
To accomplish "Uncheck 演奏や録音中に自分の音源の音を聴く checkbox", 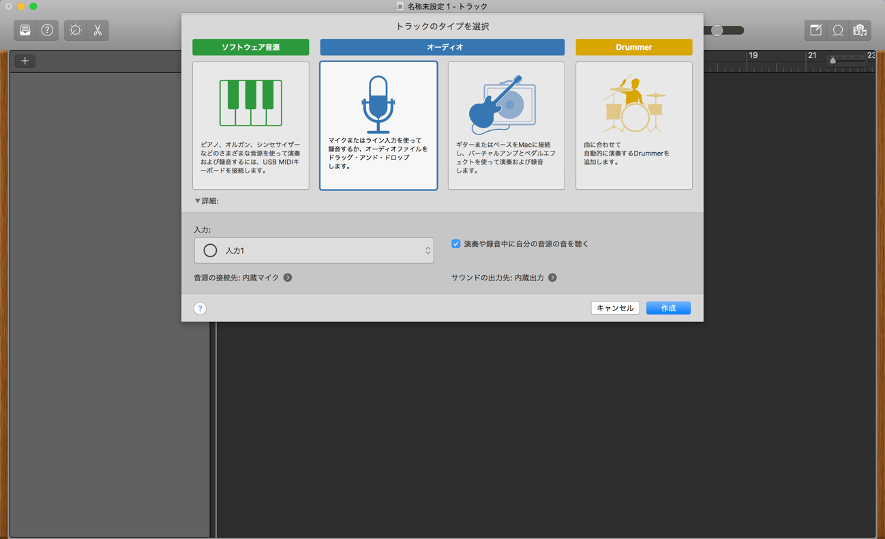I will [x=455, y=244].
